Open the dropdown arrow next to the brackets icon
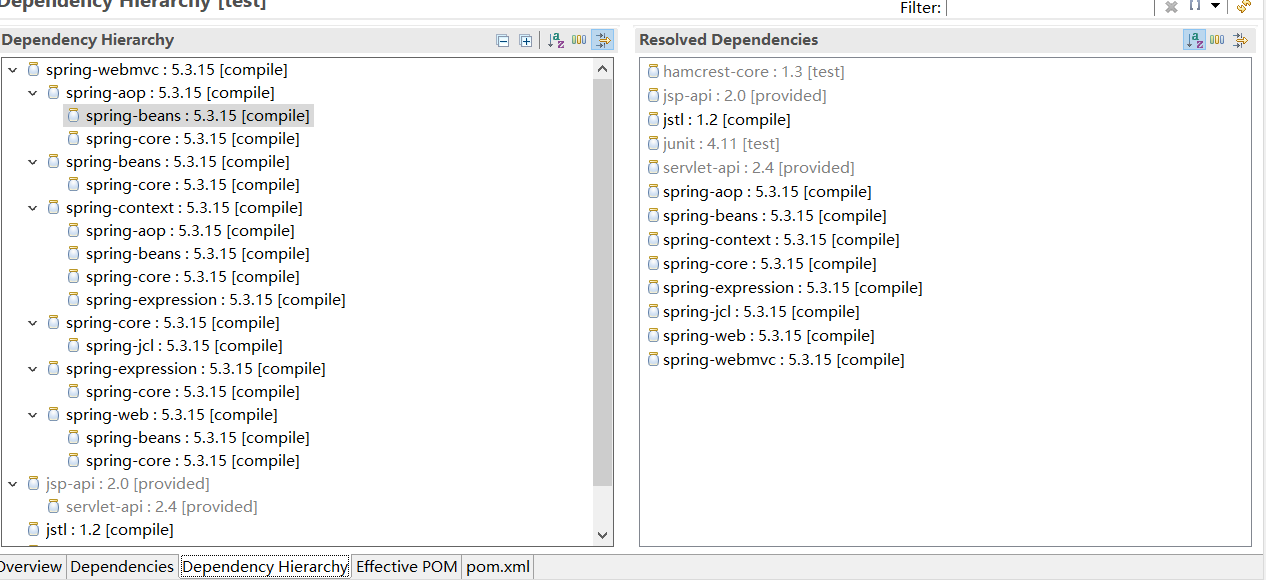The height and width of the screenshot is (580, 1266). click(1215, 6)
